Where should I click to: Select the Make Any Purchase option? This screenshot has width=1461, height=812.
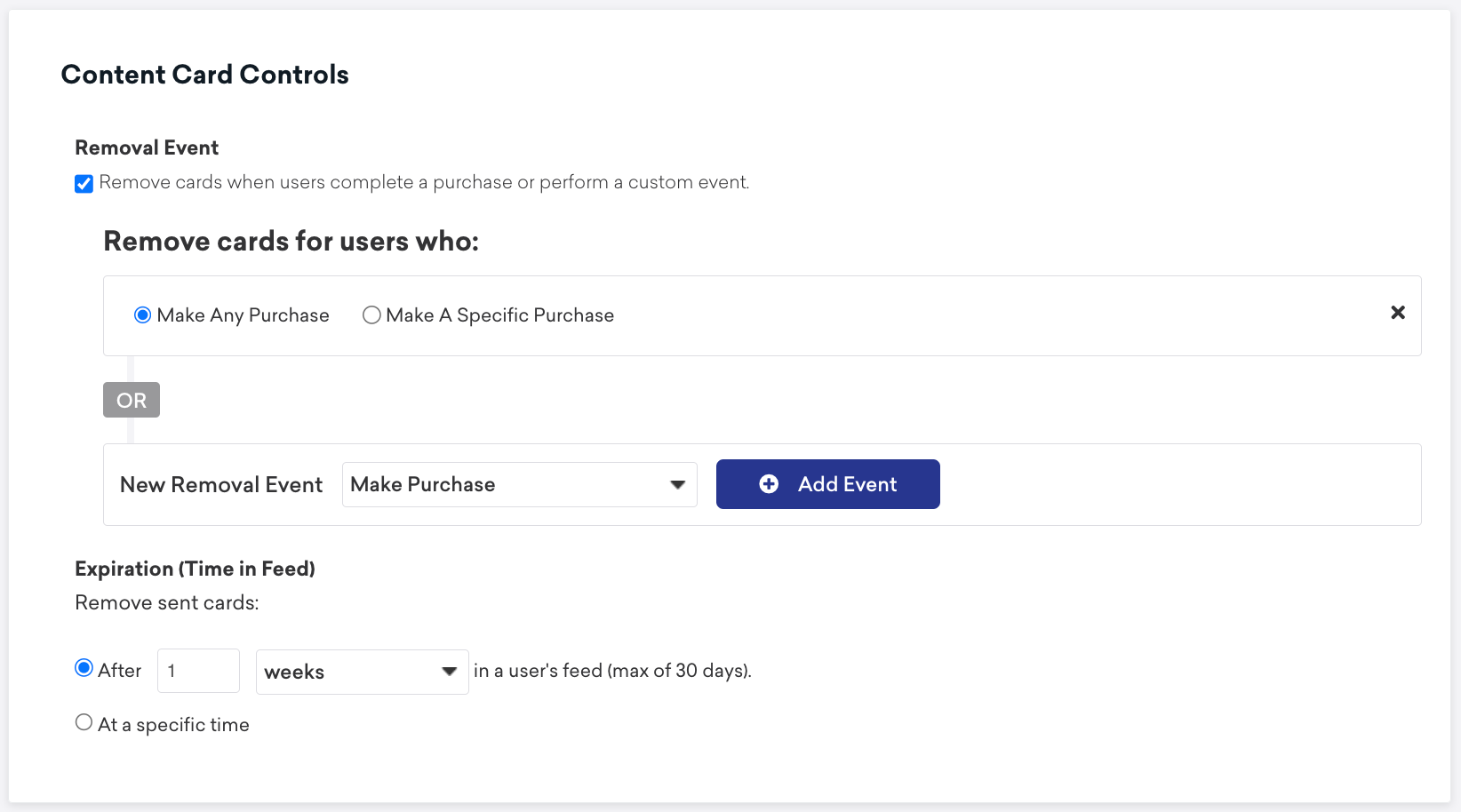point(142,315)
